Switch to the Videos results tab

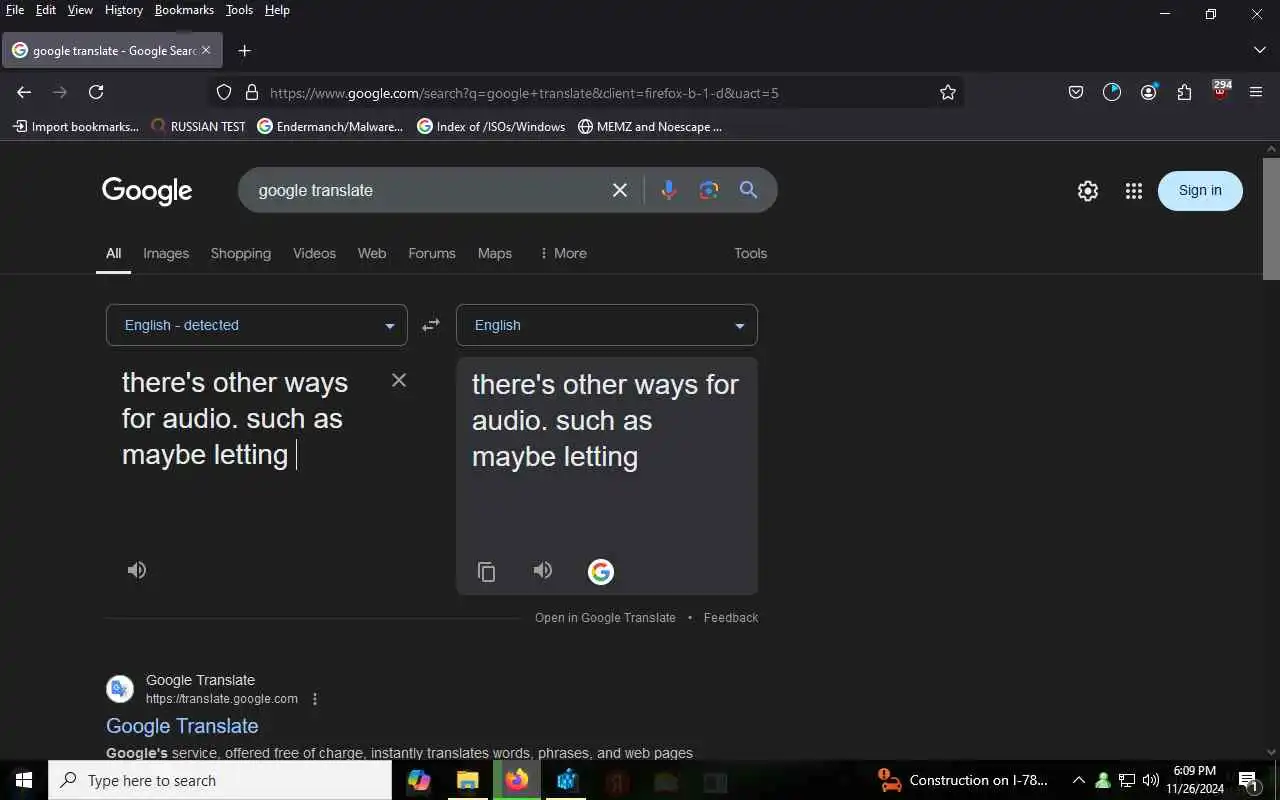(314, 253)
